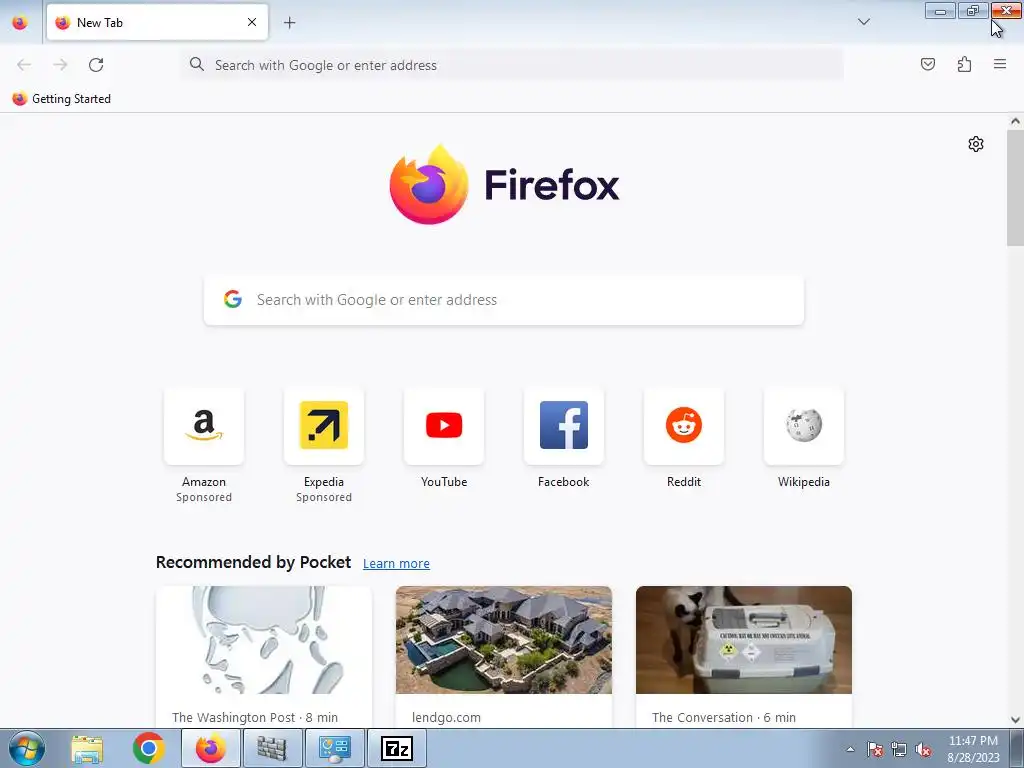Open the firewall brick wall taskbar app
Screen dimensions: 1024x768
(x=272, y=748)
